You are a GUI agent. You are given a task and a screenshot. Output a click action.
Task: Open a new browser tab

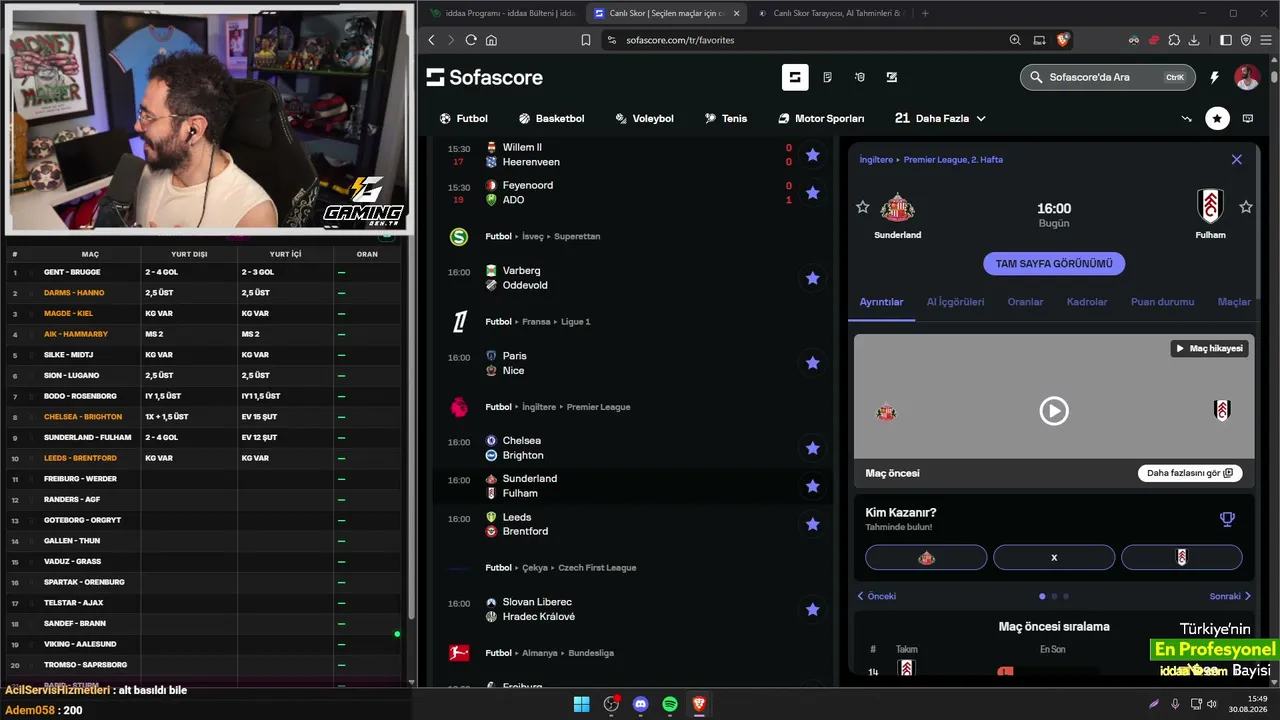pos(925,13)
